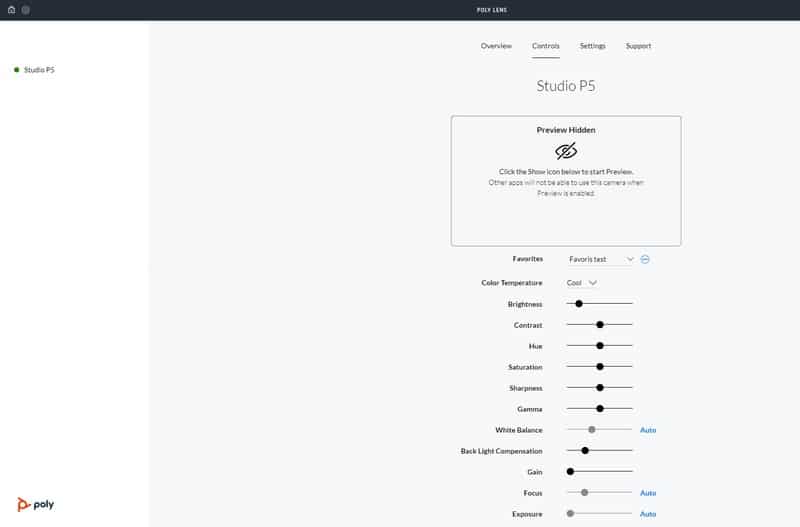
Task: Click the Preview Hidden heading
Action: pos(566,130)
